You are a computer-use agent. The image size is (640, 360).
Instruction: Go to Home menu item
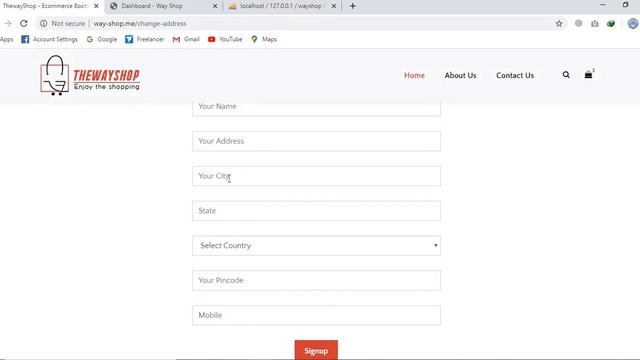click(414, 76)
